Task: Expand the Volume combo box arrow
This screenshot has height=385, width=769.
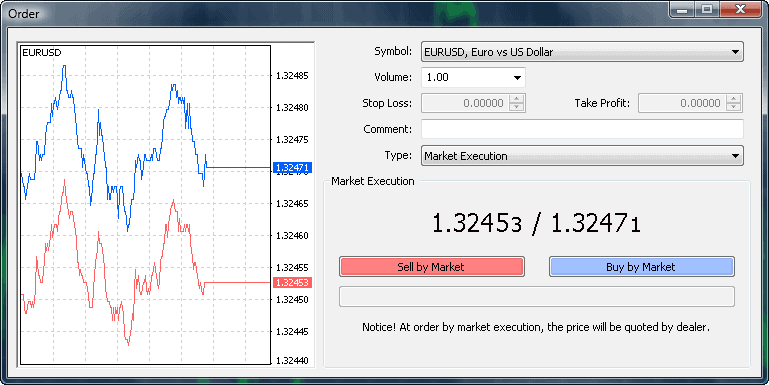Action: [517, 77]
